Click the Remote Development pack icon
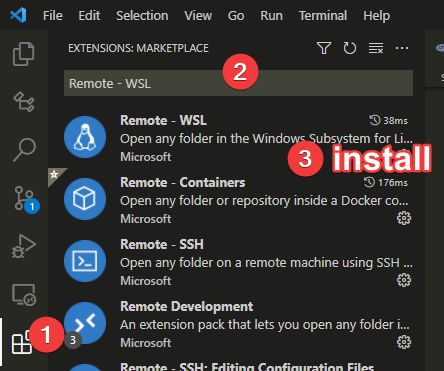This screenshot has width=444, height=371. click(85, 323)
